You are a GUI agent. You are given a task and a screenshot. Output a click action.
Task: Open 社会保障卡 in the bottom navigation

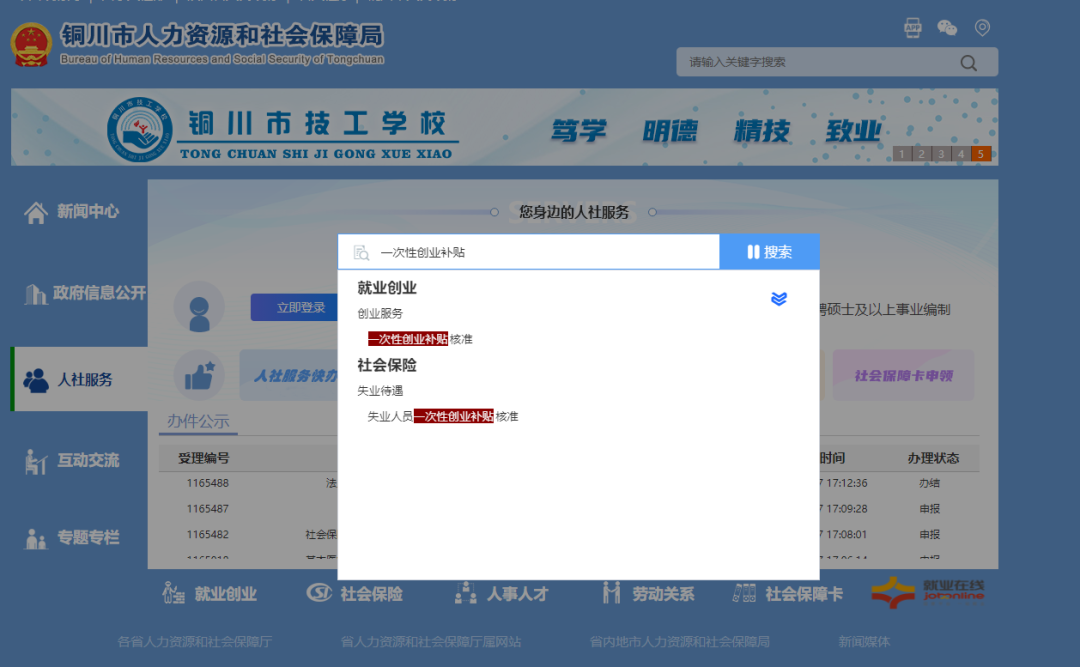804,594
